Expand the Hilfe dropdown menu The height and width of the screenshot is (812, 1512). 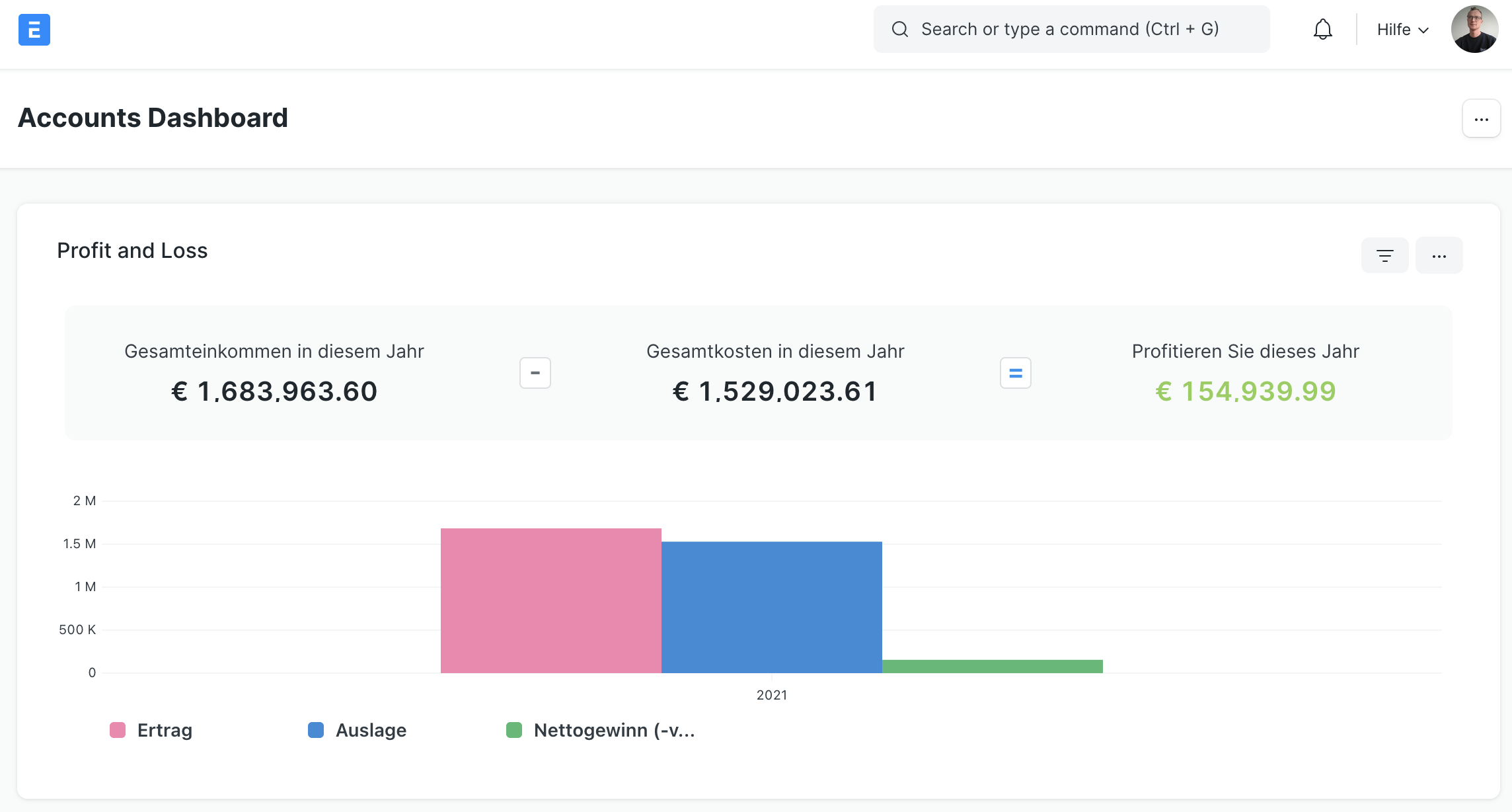[x=1402, y=30]
